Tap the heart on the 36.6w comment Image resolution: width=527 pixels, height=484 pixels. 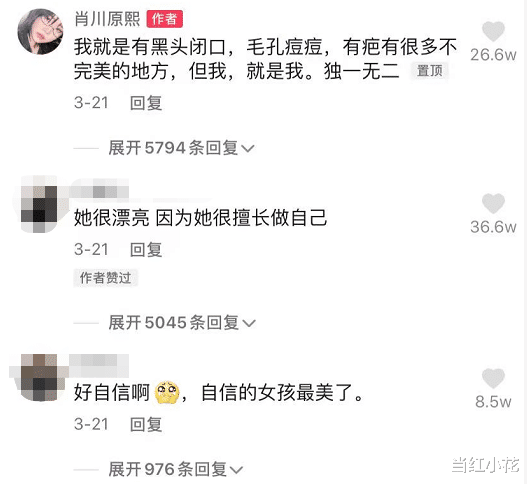click(493, 203)
